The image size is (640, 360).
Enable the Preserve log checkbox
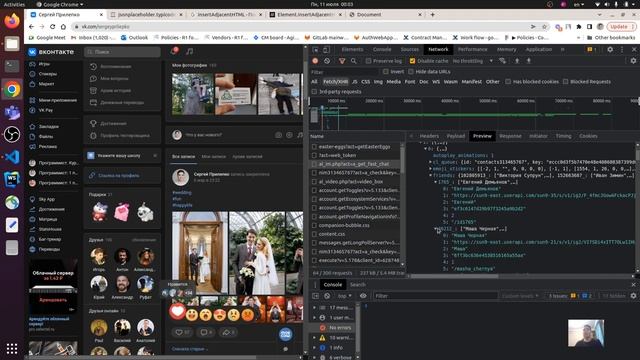[x=368, y=61]
